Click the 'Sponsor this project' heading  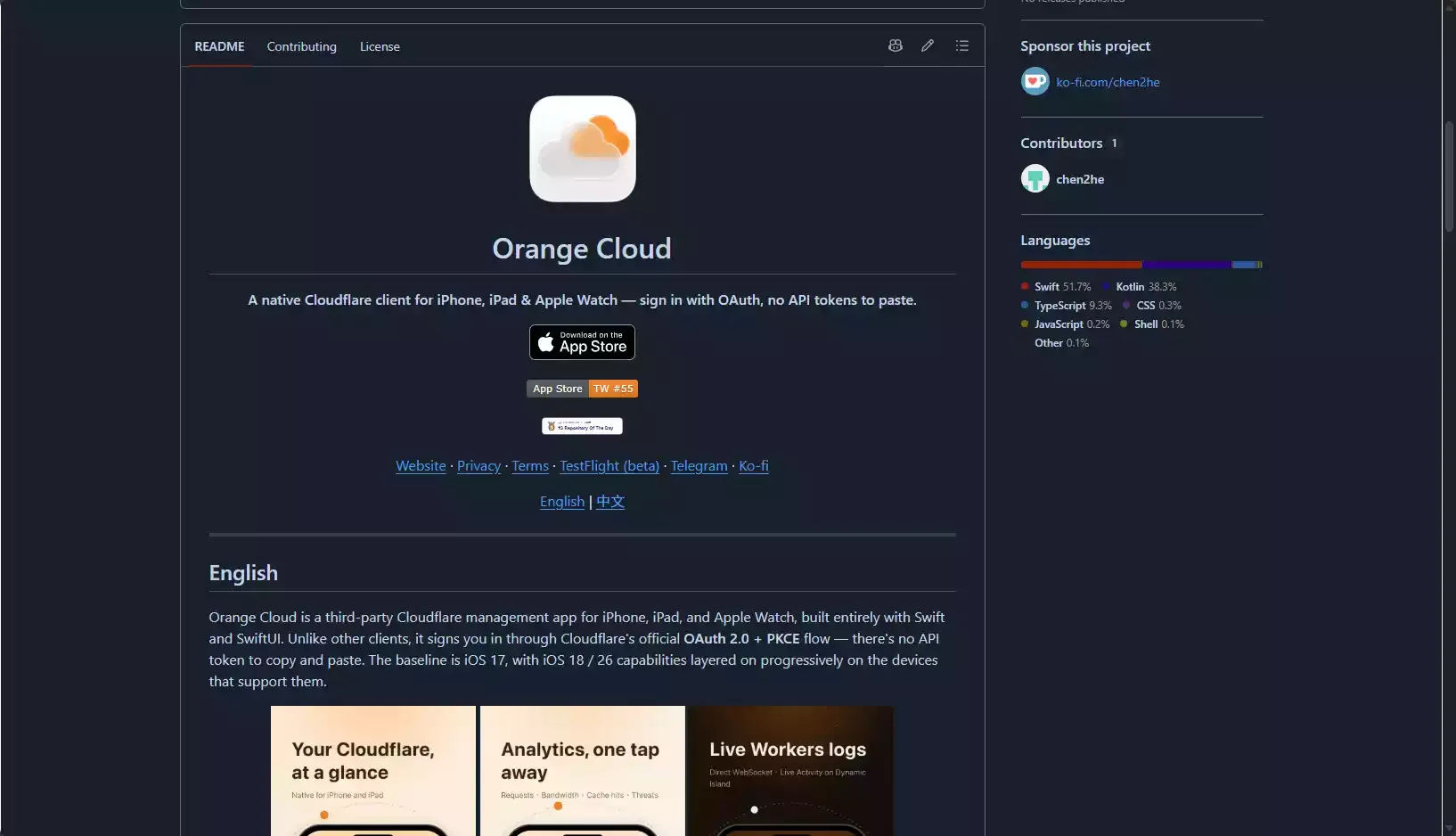tap(1085, 45)
